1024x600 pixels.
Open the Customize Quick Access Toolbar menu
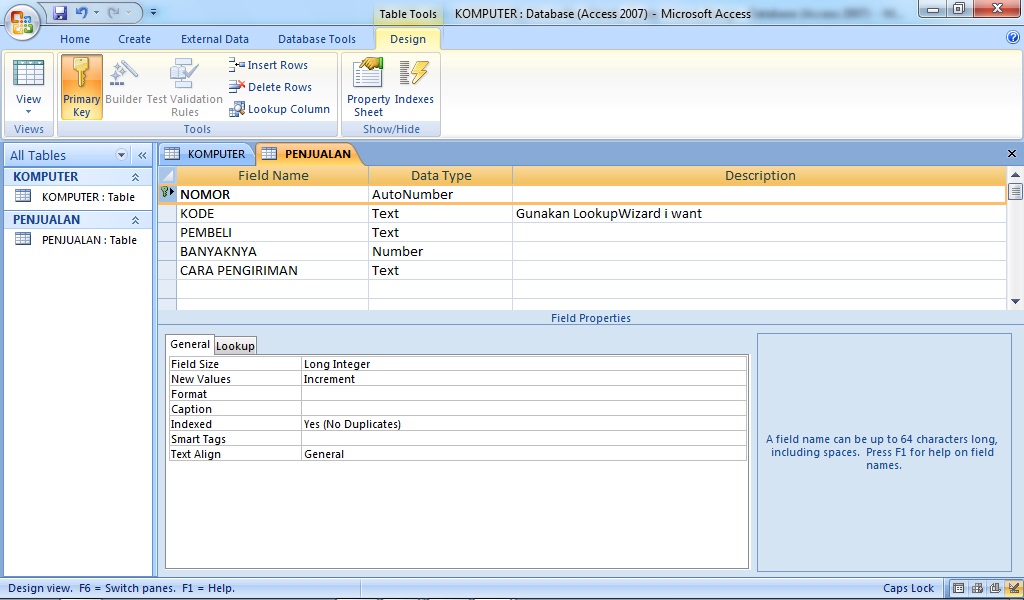pos(152,10)
